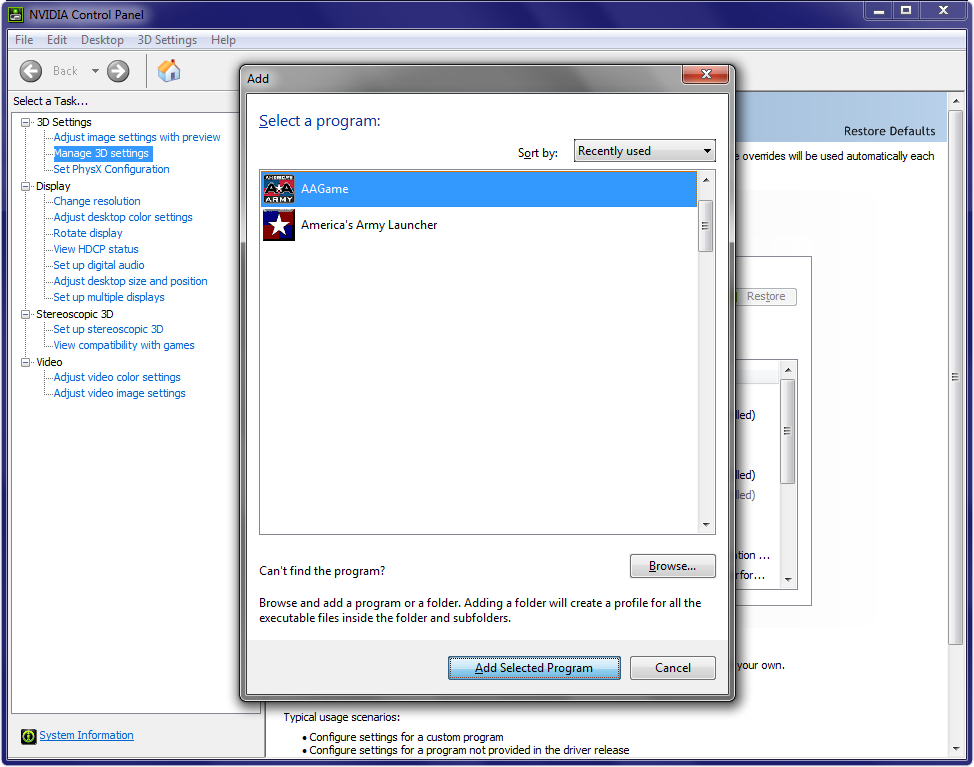Click Add Selected Program button
Screen dimensions: 974x767
pyautogui.click(x=534, y=668)
